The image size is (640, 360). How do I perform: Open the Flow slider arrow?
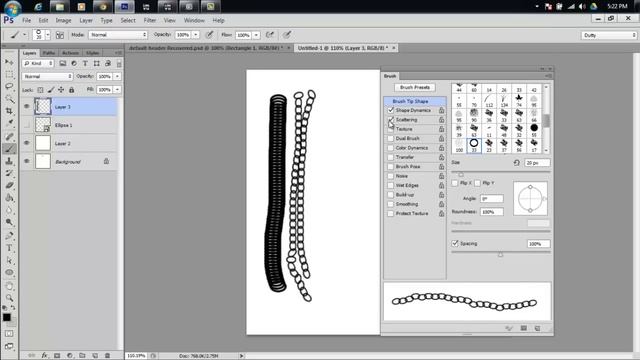point(256,35)
